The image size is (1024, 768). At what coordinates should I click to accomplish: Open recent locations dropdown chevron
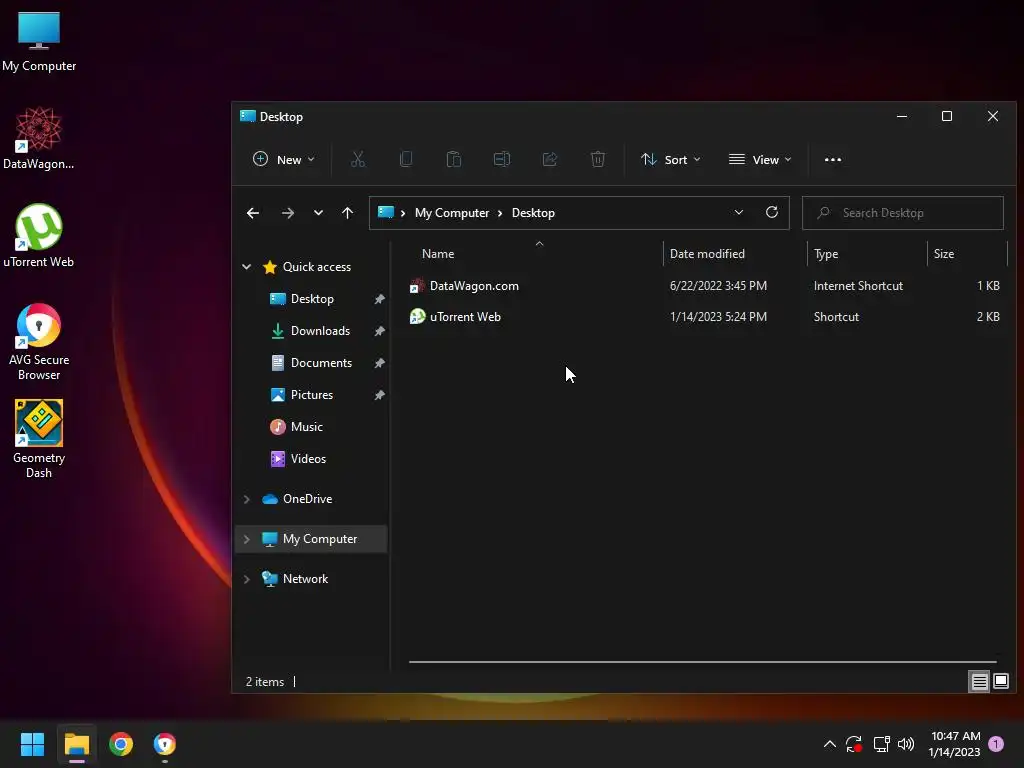click(x=318, y=213)
